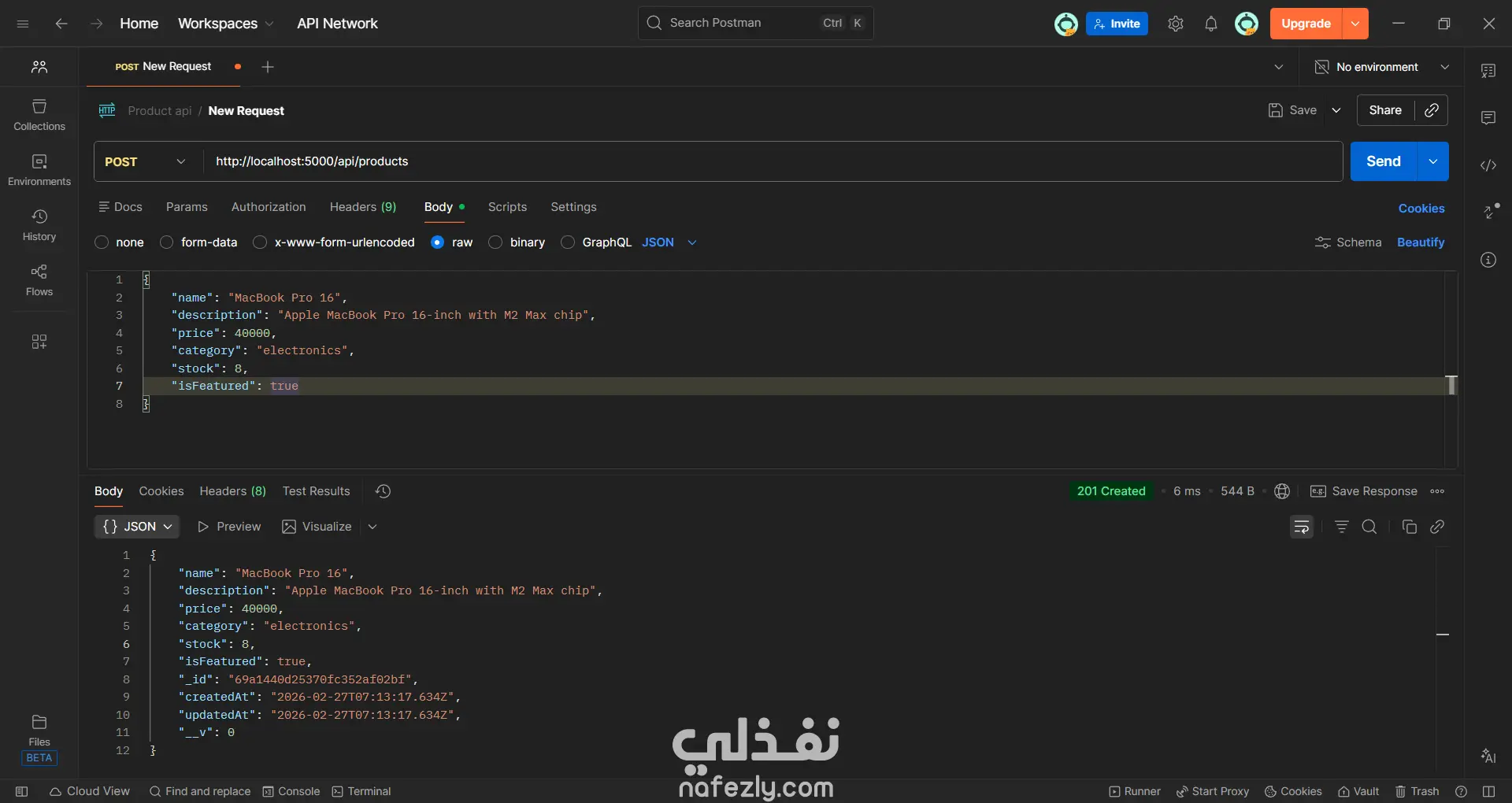
Task: Visualize the response body
Action: pos(317,527)
